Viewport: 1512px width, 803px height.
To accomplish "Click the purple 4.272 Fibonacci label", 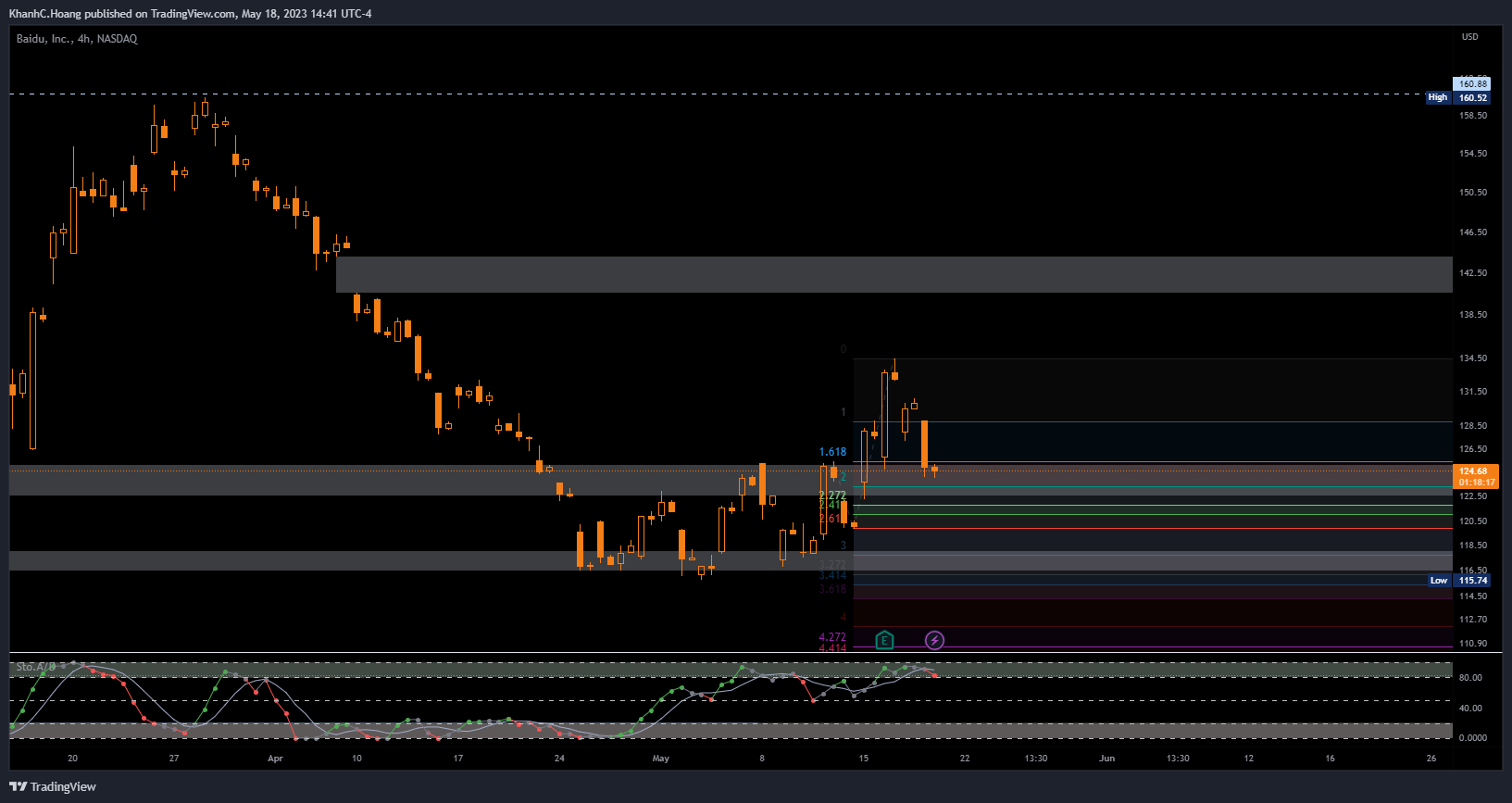I will click(x=832, y=637).
